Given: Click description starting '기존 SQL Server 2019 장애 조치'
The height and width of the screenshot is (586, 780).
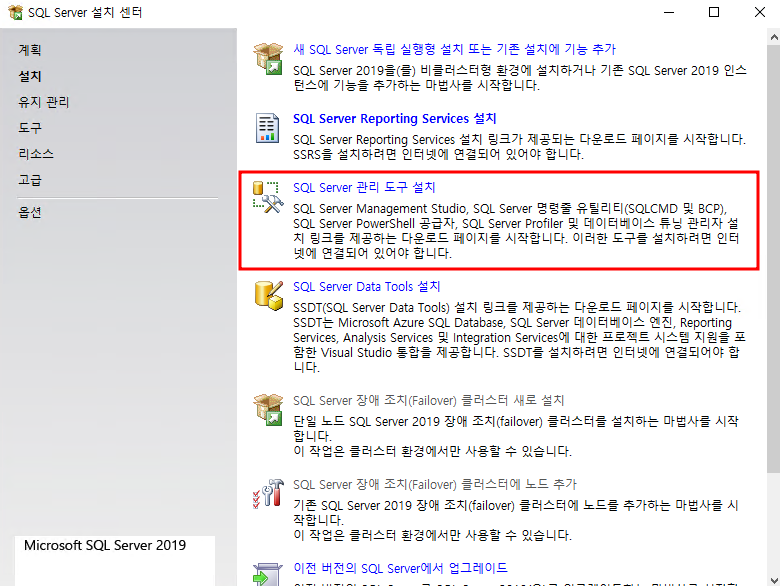Looking at the screenshot, I should (x=516, y=520).
